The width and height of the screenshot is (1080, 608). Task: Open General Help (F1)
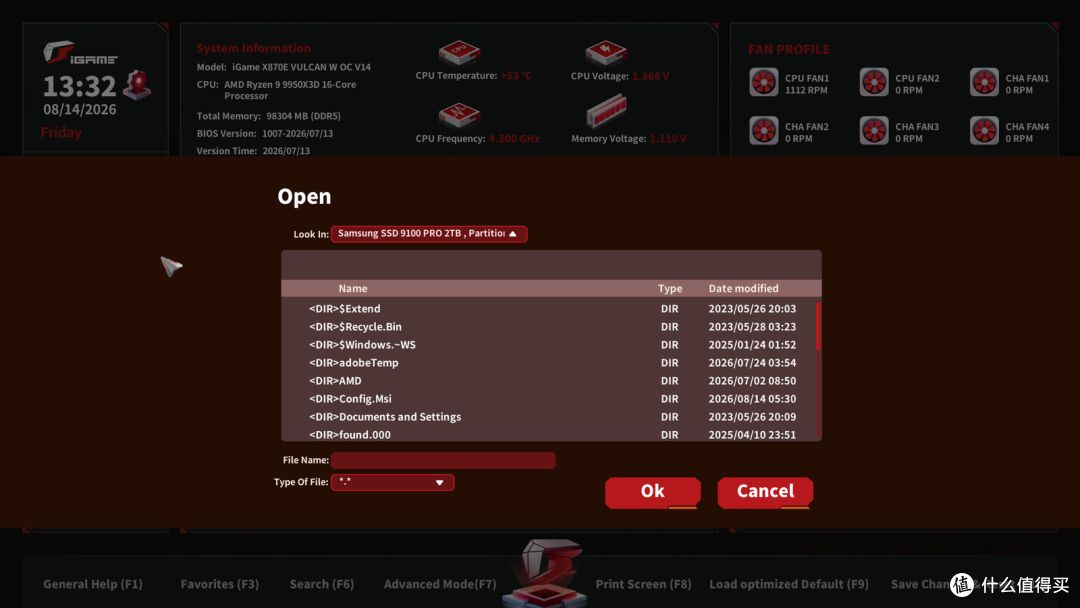click(x=93, y=584)
